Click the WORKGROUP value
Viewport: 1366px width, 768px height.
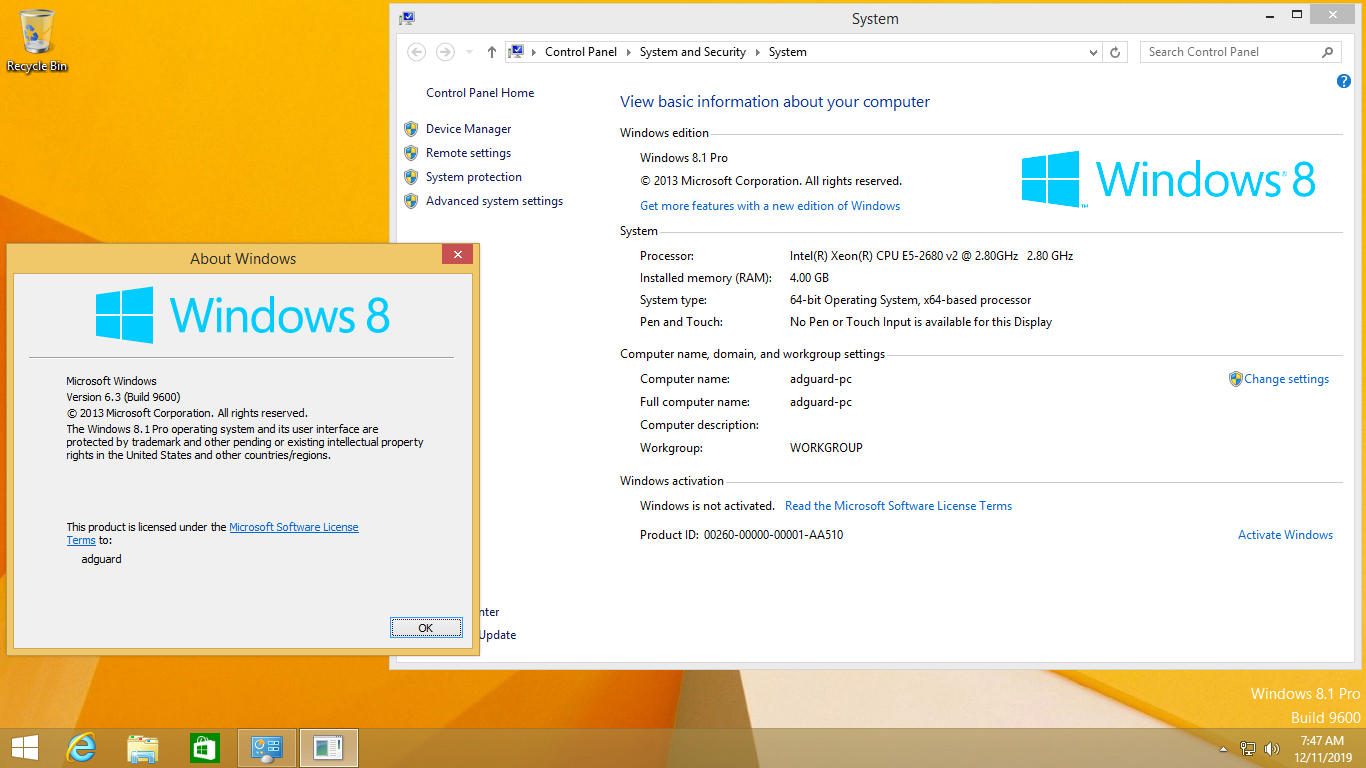click(x=826, y=448)
